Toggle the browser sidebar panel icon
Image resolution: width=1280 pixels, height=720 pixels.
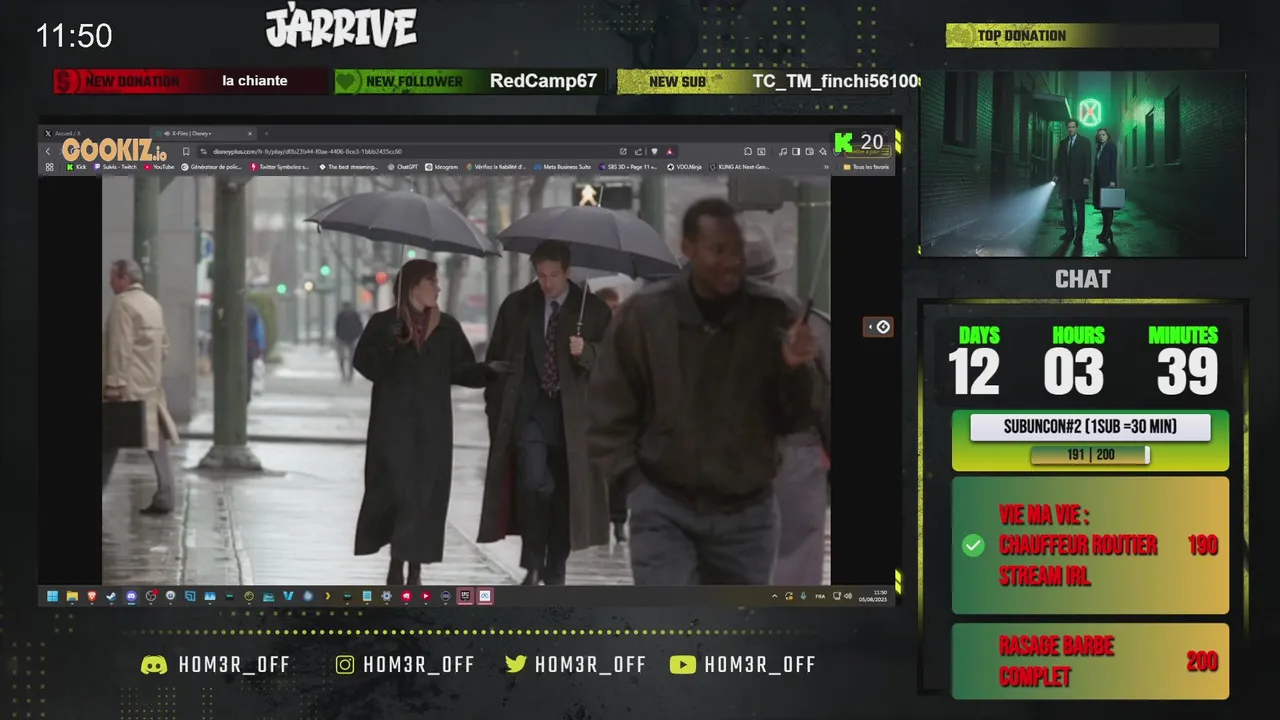(796, 151)
